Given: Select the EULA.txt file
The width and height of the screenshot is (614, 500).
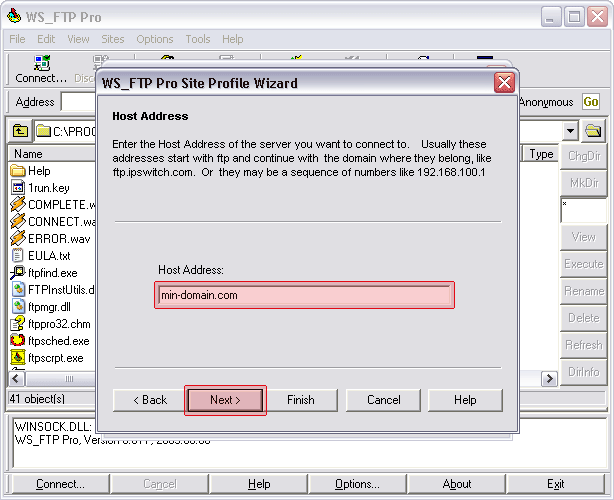Looking at the screenshot, I should click(x=49, y=255).
